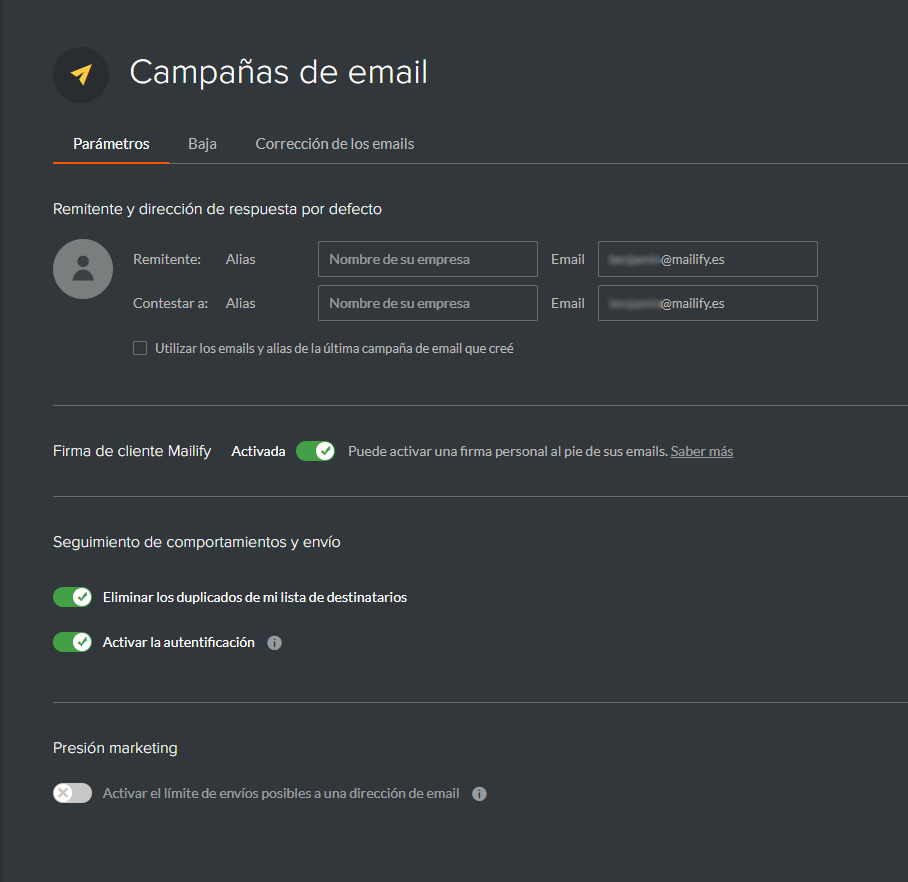Click the yellow paper plane campaign icon
Image resolution: width=908 pixels, height=882 pixels.
pyautogui.click(x=81, y=75)
